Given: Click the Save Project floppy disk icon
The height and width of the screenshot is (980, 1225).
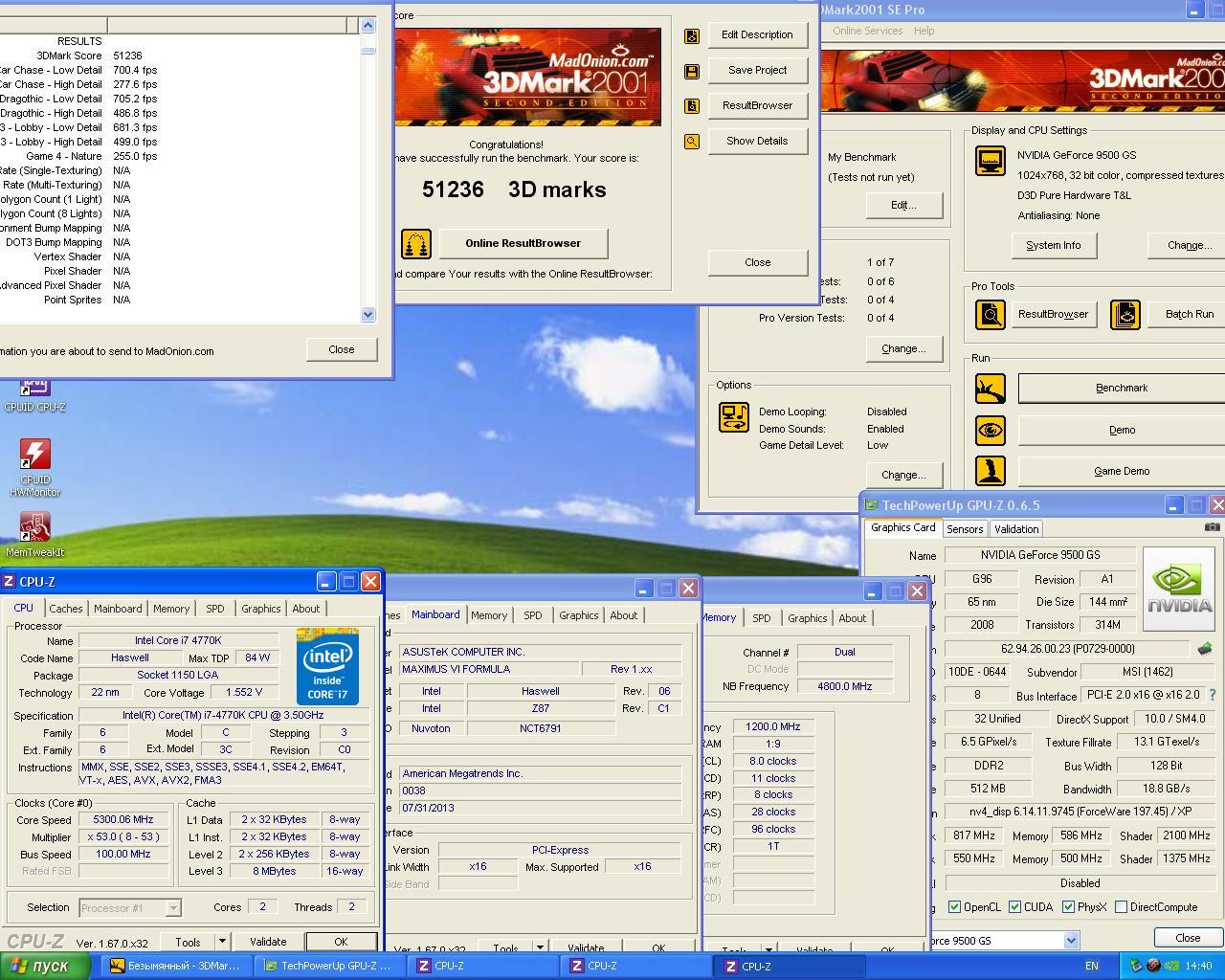Looking at the screenshot, I should [692, 71].
